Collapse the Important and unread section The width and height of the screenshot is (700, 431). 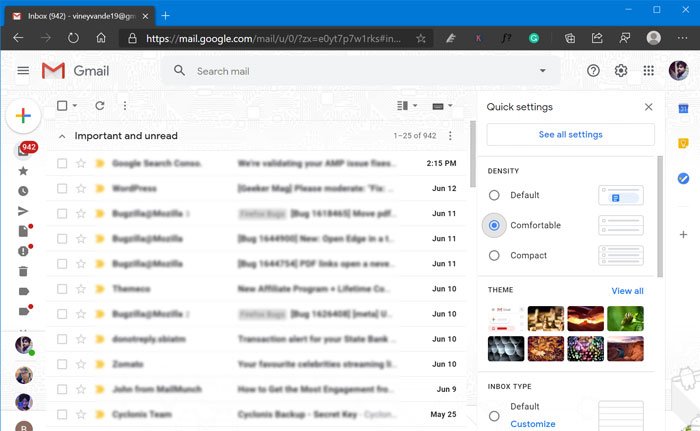tap(62, 136)
